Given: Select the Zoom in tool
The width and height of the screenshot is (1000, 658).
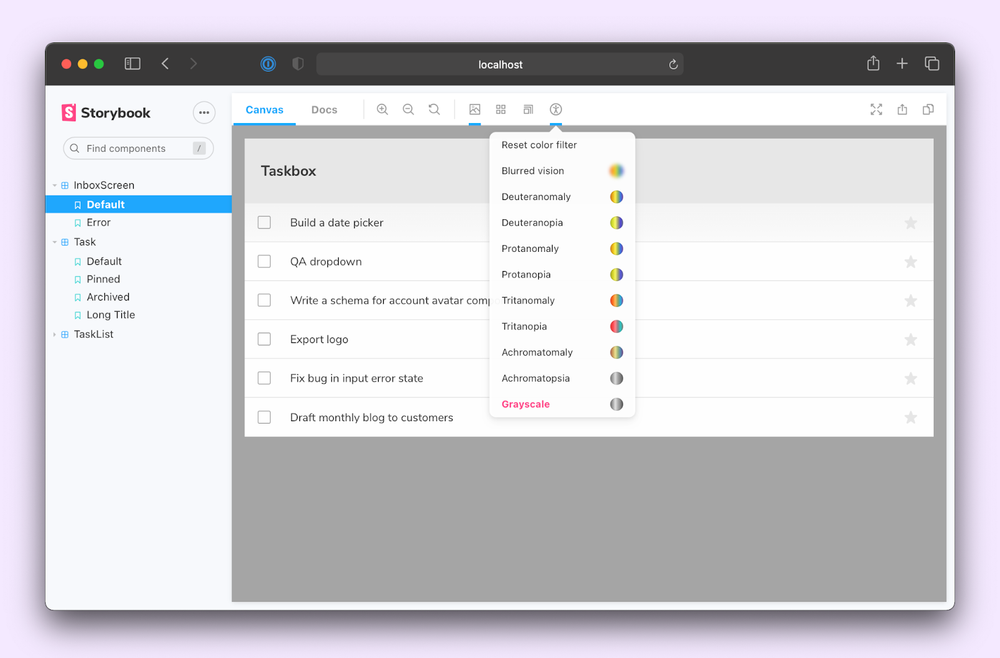Looking at the screenshot, I should click(x=383, y=109).
